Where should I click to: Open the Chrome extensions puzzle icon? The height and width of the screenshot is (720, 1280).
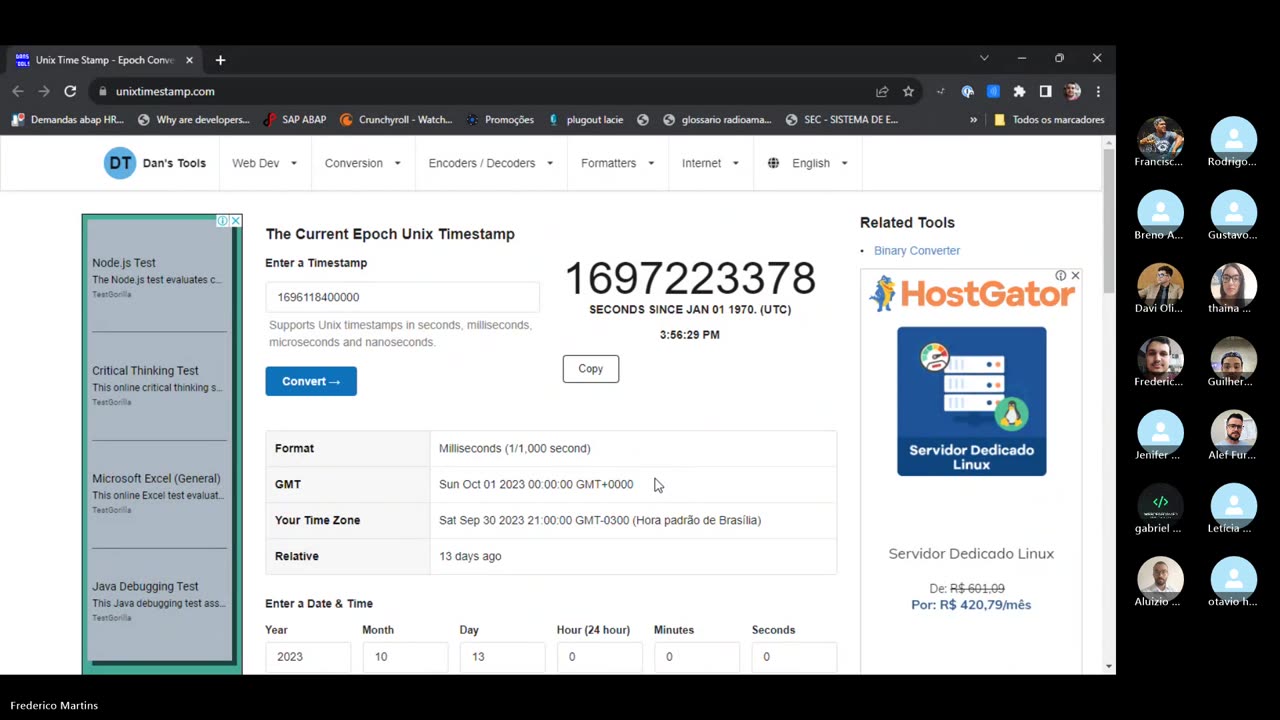[1019, 91]
